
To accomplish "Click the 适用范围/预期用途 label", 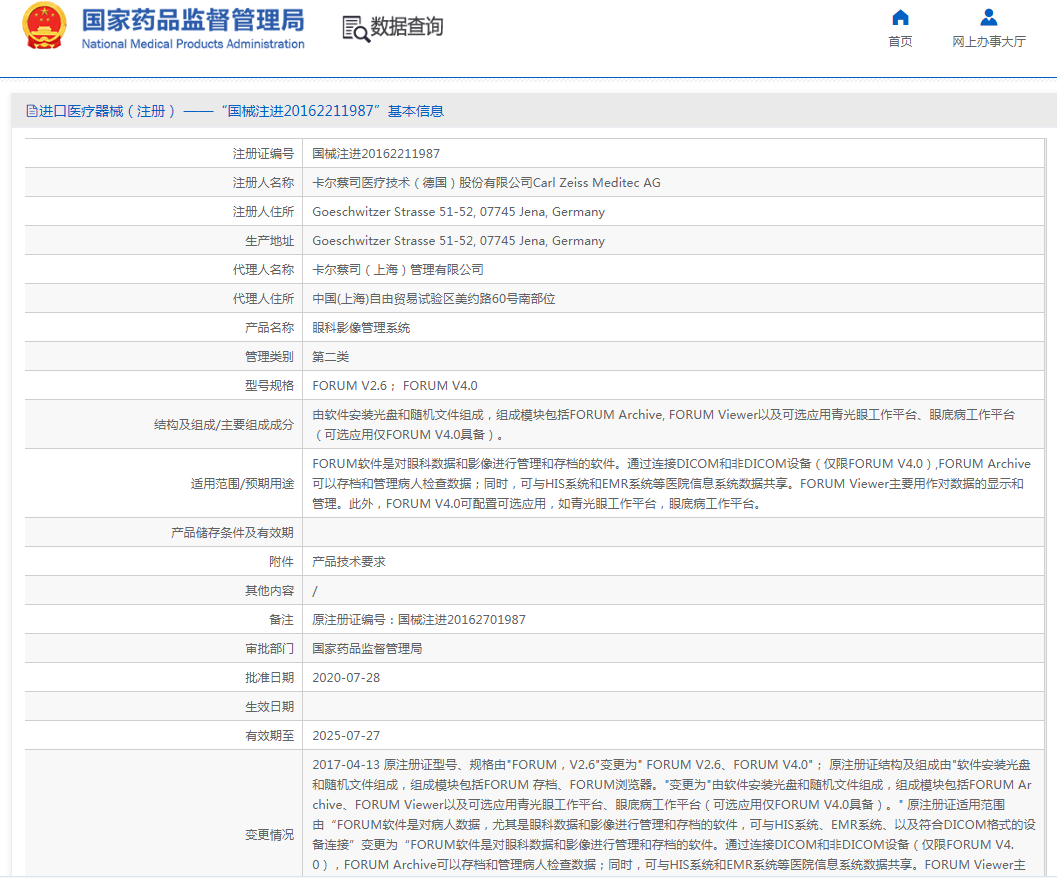I will [242, 484].
